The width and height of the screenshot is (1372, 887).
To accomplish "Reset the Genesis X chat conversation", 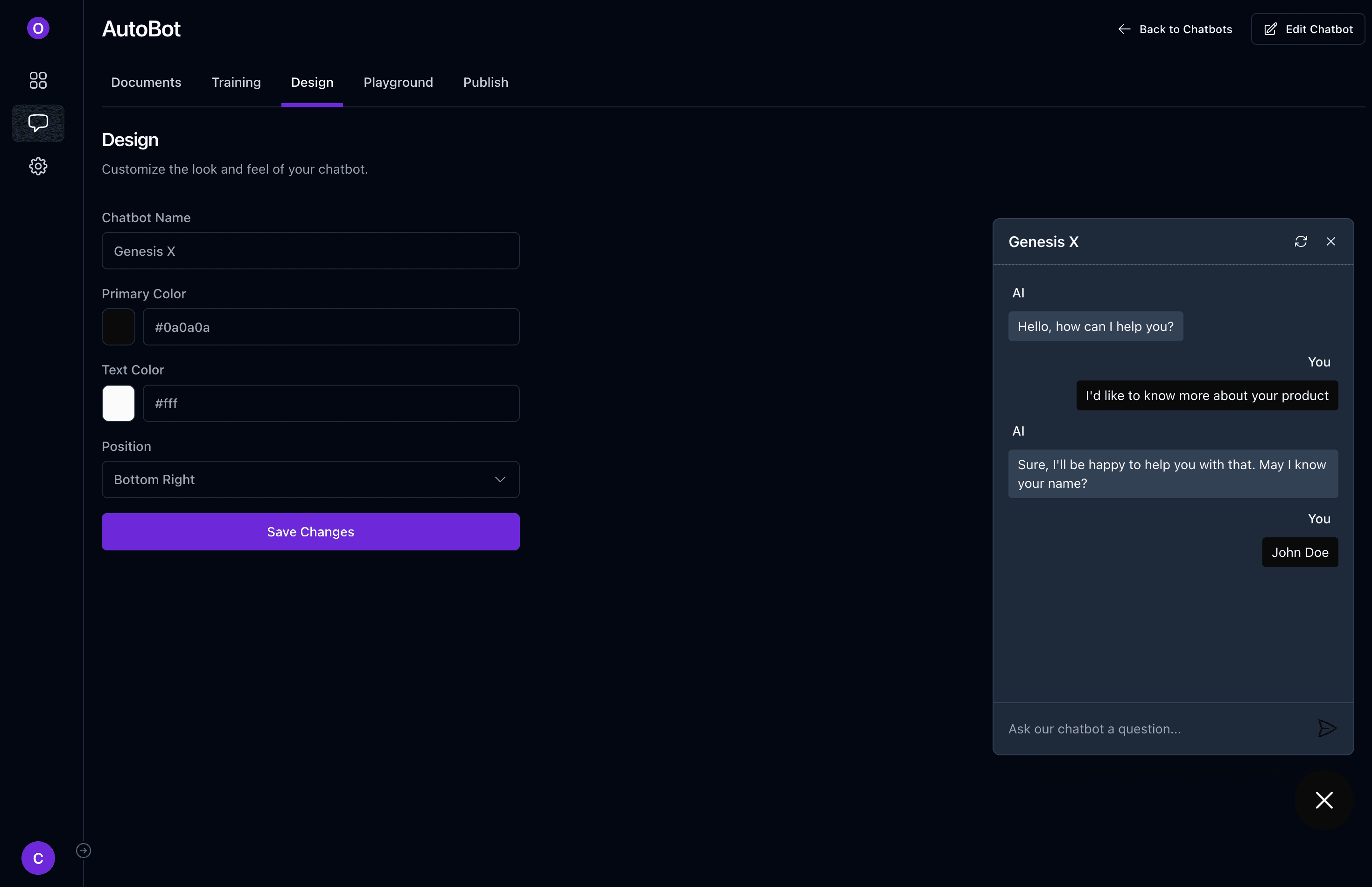I will [1301, 241].
